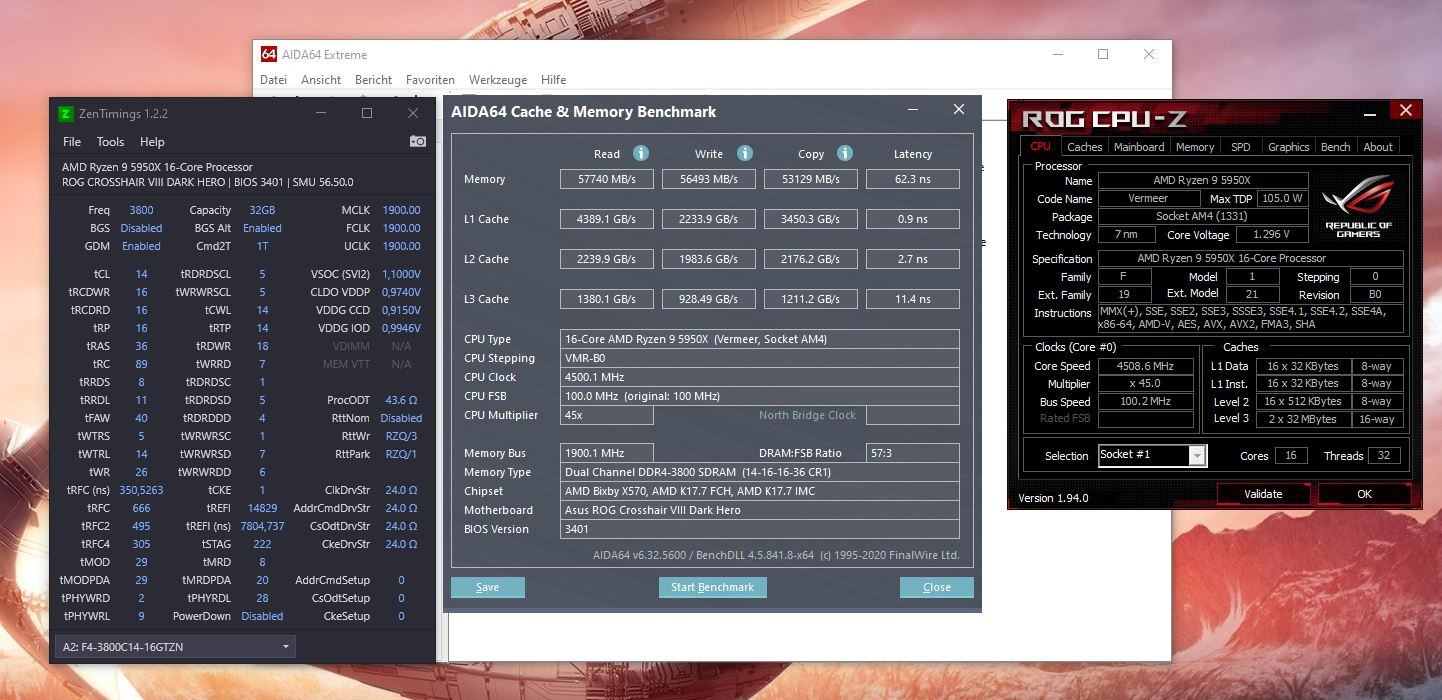1442x700 pixels.
Task: Click the Motherboard field Asus ROG Crosshair VIII
Action: [760, 510]
